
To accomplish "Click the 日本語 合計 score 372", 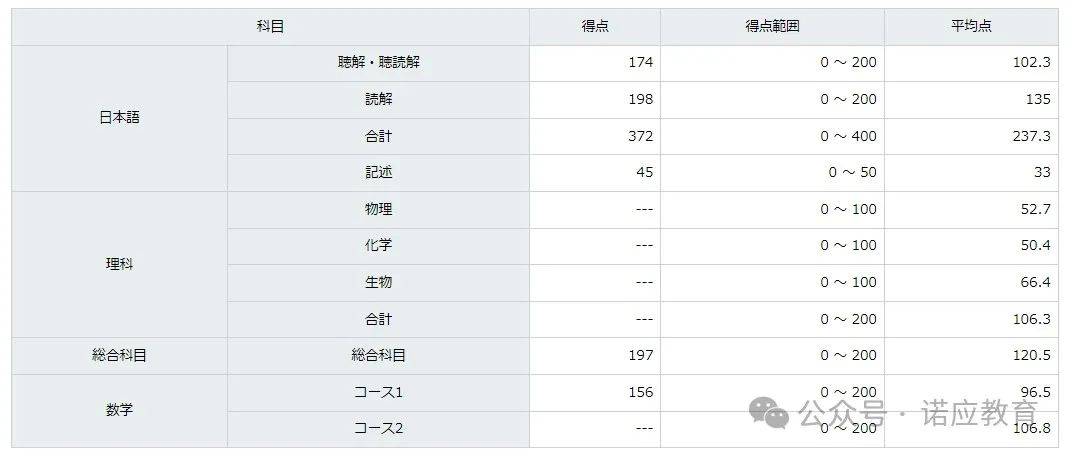I will (641, 136).
